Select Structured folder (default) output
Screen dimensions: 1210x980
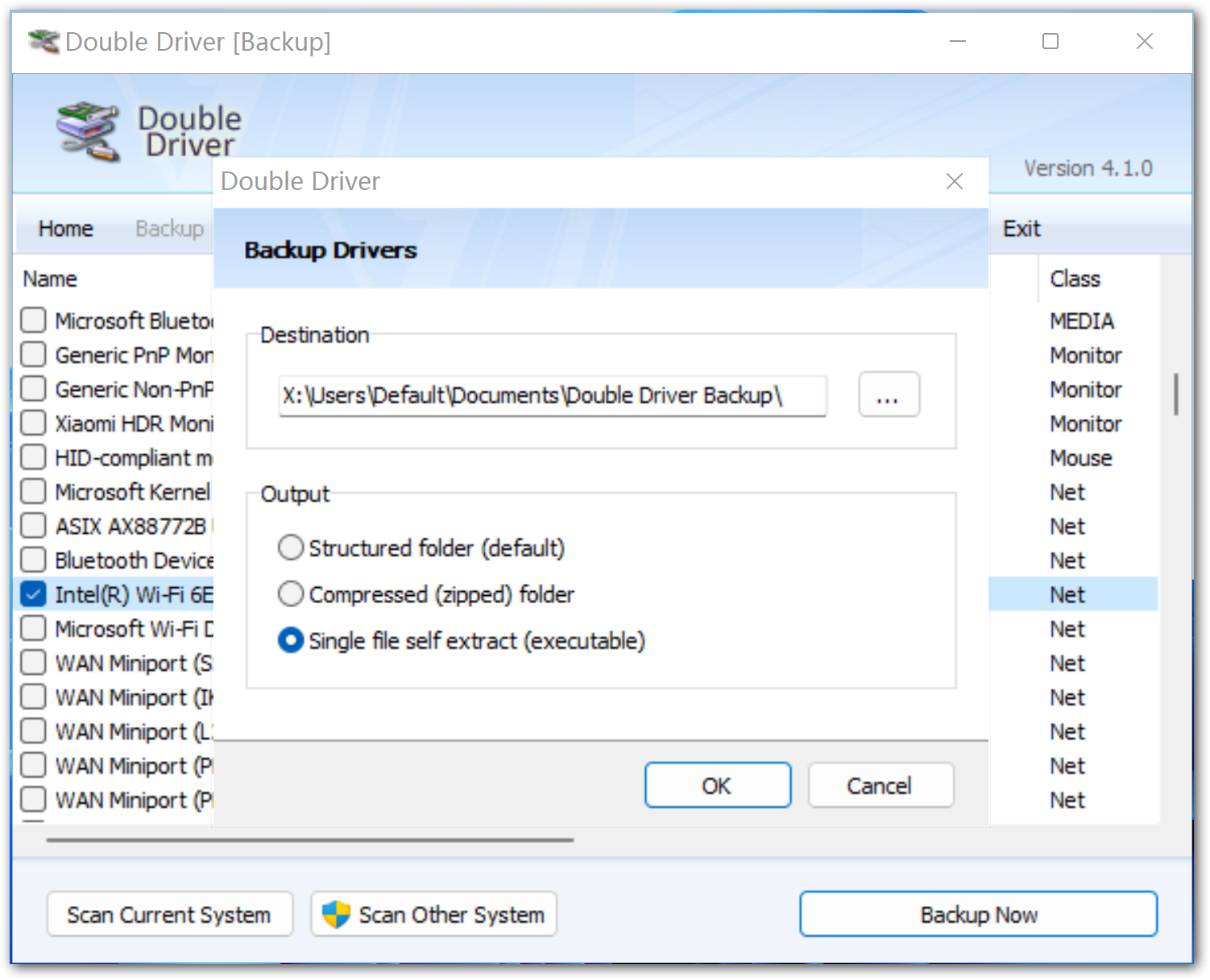[x=290, y=548]
